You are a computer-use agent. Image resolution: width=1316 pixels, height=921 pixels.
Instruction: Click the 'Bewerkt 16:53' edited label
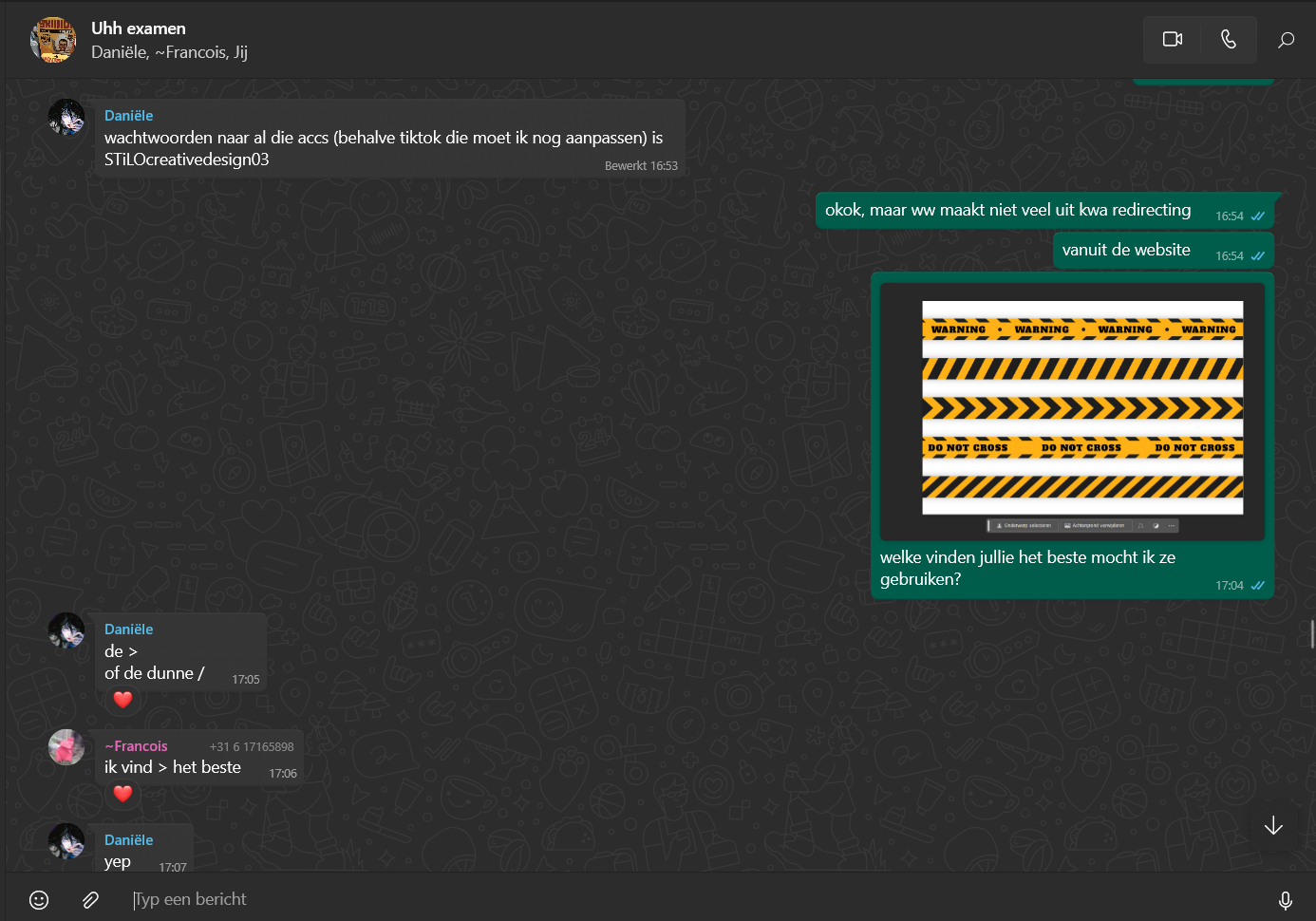coord(641,166)
